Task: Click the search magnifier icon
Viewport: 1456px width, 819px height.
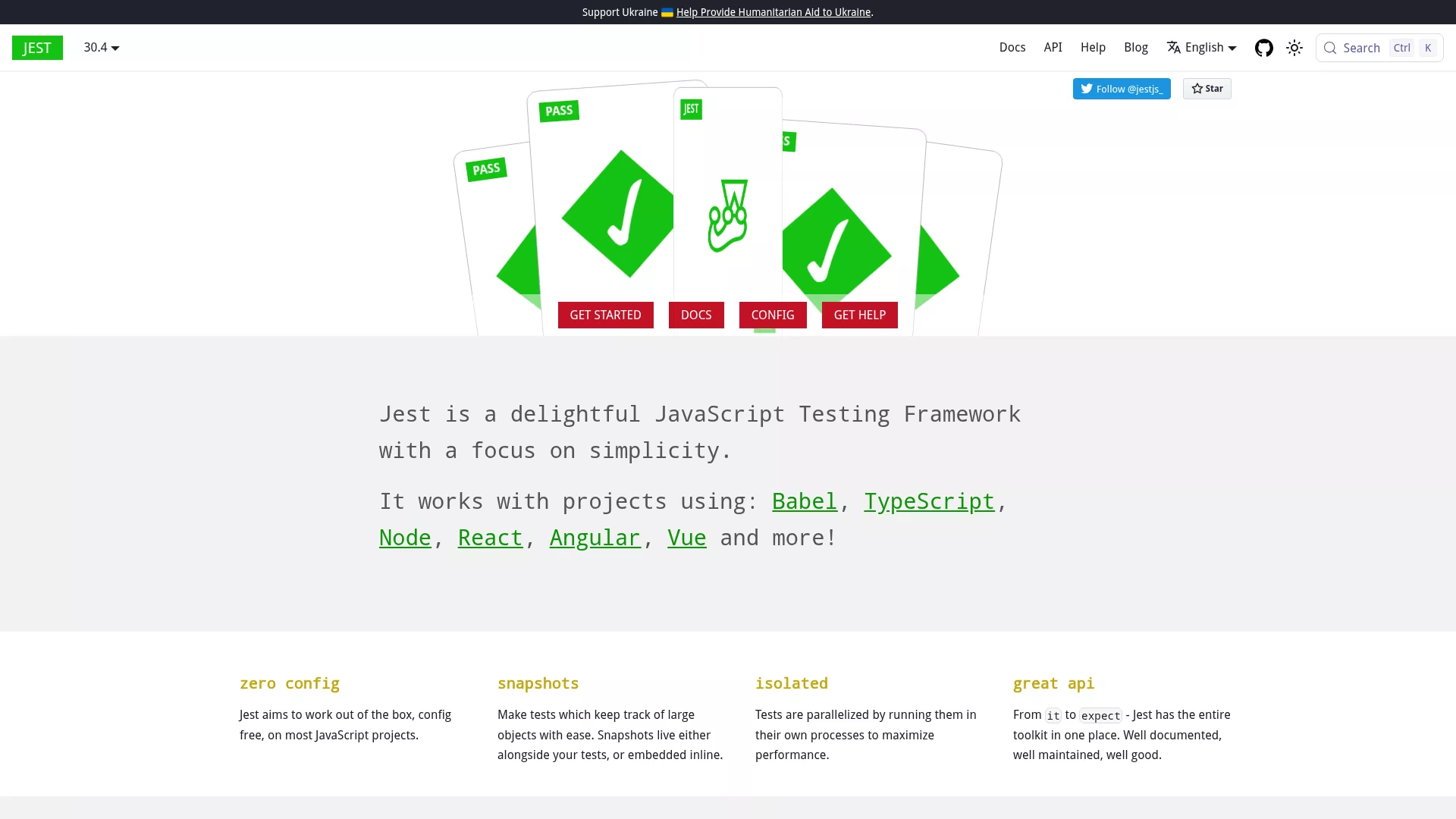Action: (1330, 48)
